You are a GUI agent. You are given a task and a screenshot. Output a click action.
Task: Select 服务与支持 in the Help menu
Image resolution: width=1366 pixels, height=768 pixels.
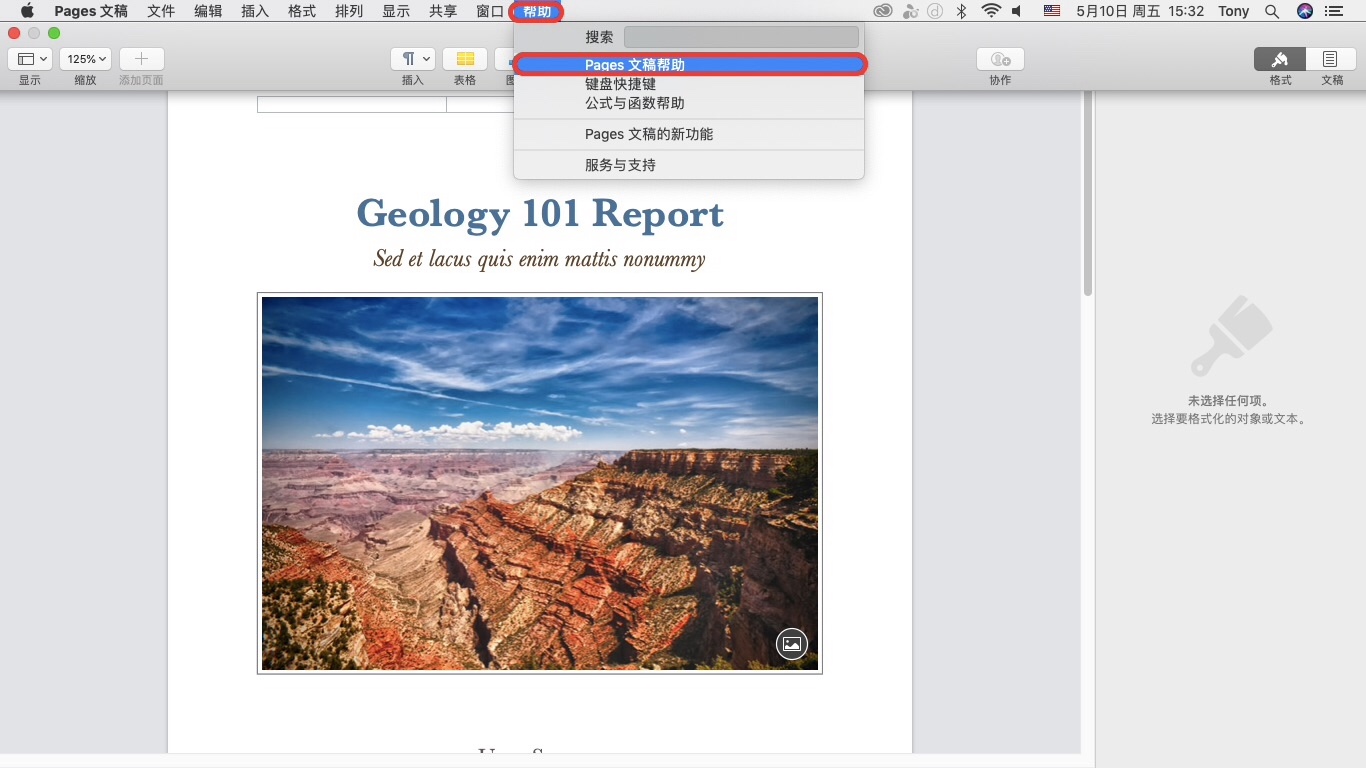620,165
